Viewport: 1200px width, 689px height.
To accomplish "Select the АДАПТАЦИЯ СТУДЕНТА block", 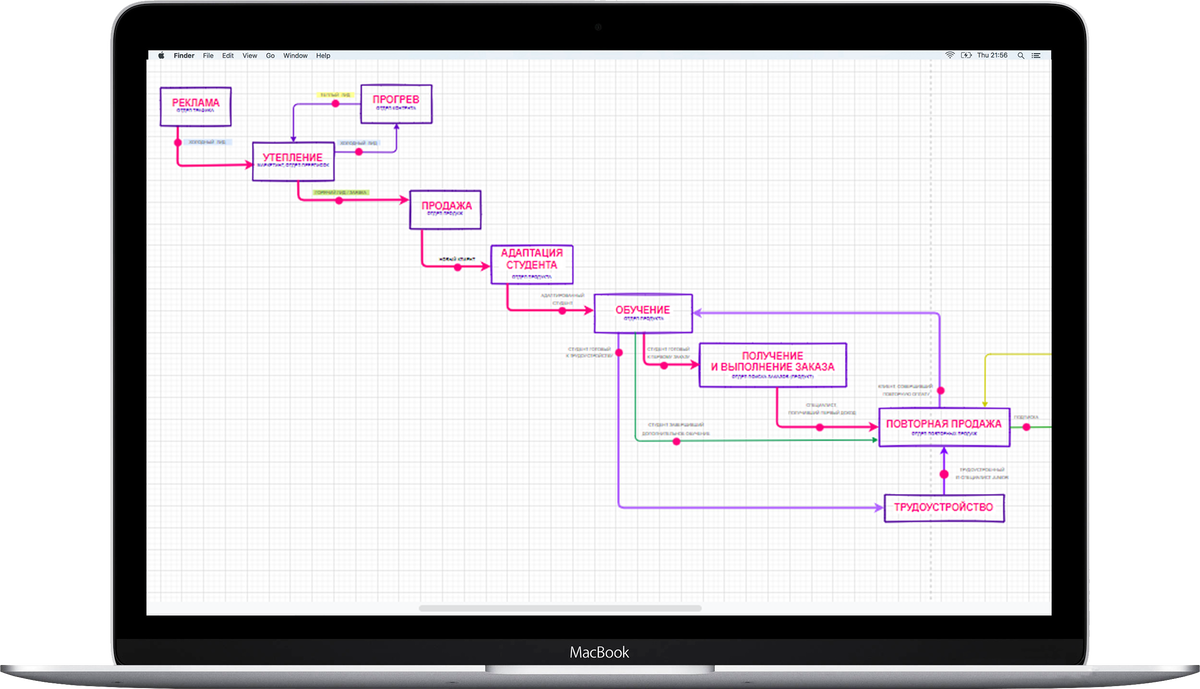I will tap(532, 264).
